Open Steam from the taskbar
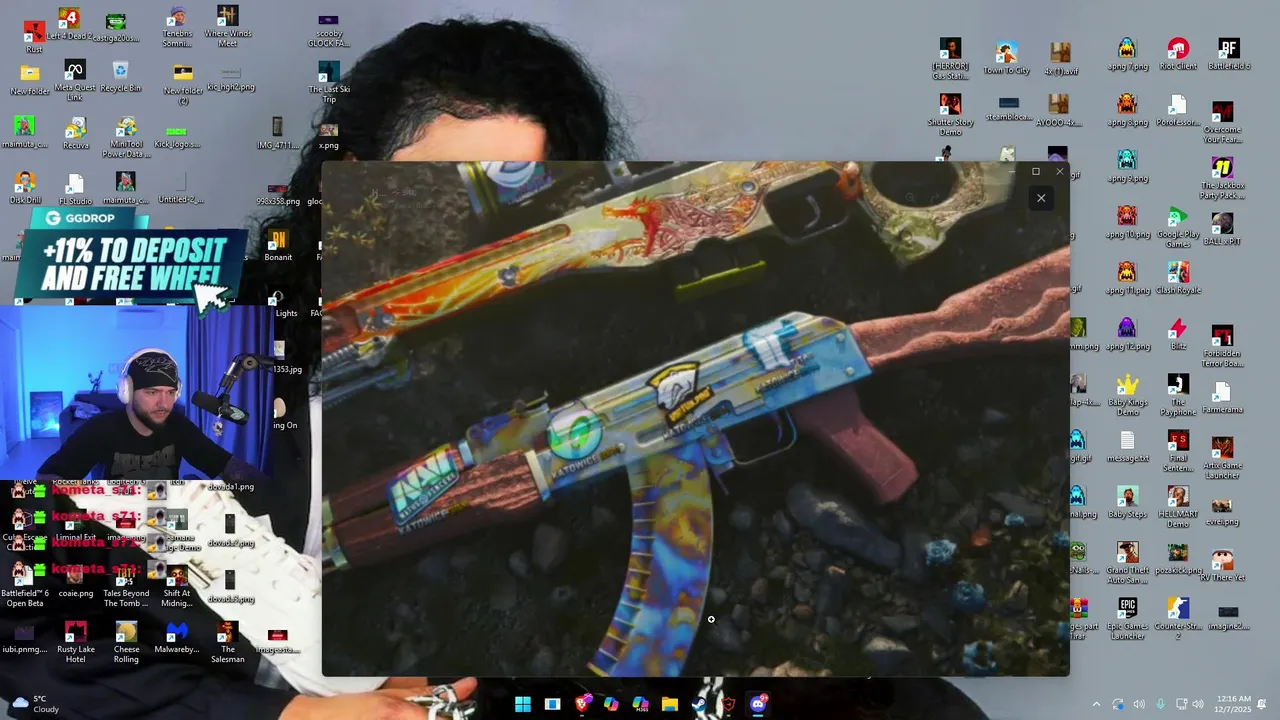Viewport: 1280px width, 720px height. [x=699, y=704]
